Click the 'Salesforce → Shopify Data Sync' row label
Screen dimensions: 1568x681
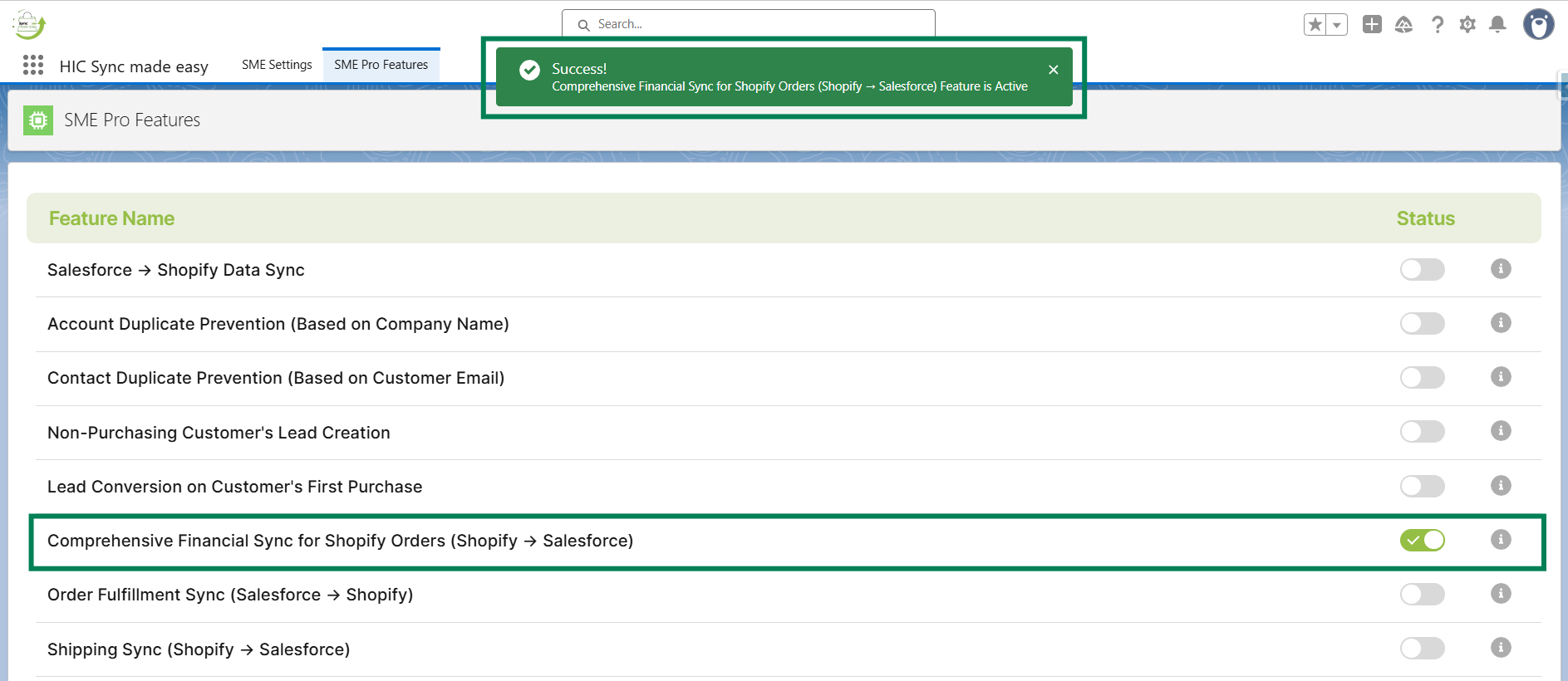(x=176, y=270)
